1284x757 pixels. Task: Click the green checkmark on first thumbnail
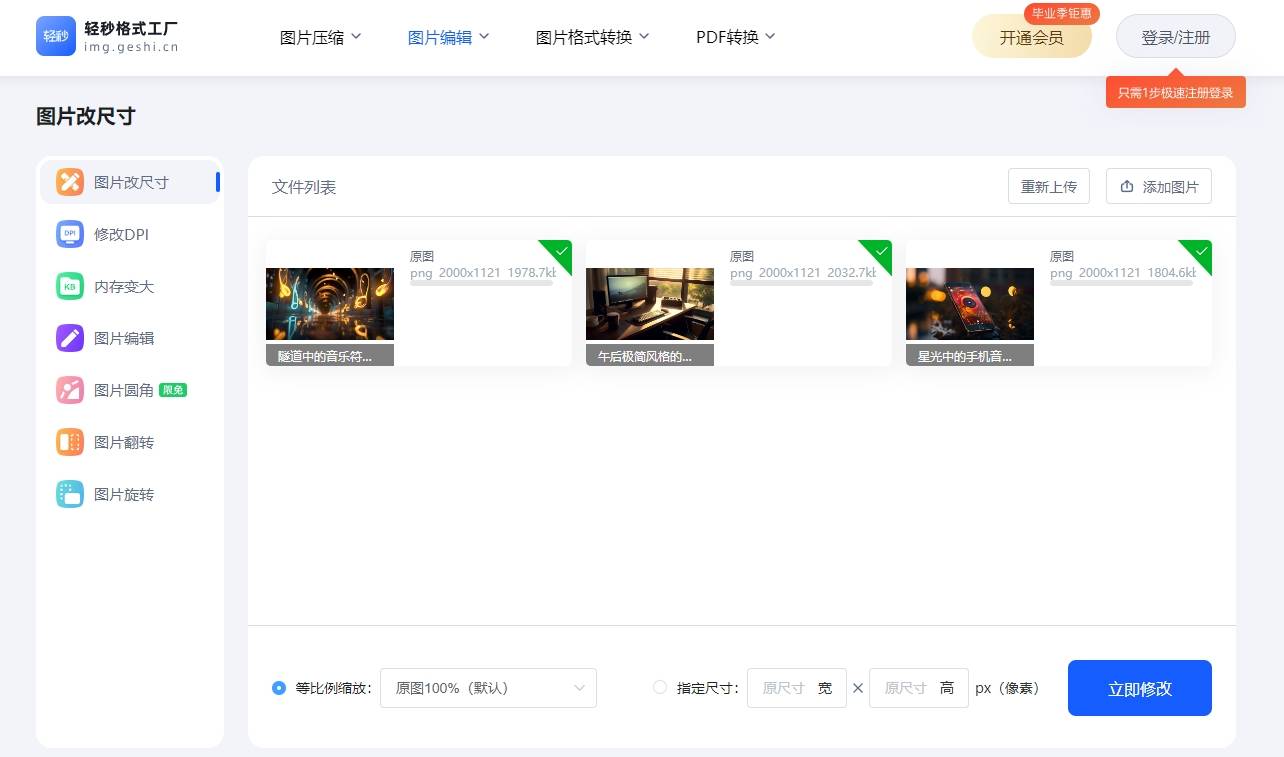pyautogui.click(x=560, y=252)
